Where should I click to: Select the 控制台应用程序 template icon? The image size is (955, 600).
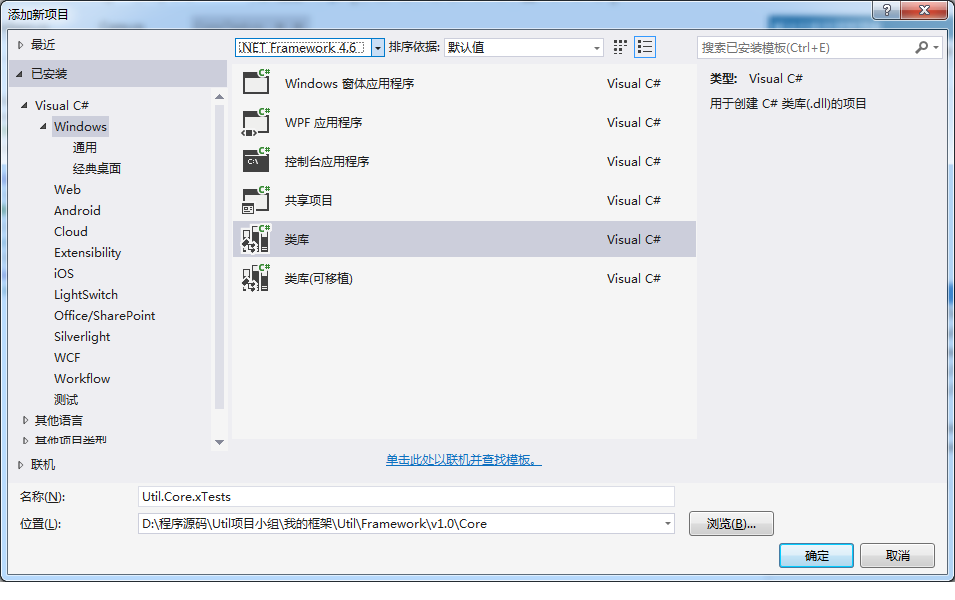coord(256,161)
